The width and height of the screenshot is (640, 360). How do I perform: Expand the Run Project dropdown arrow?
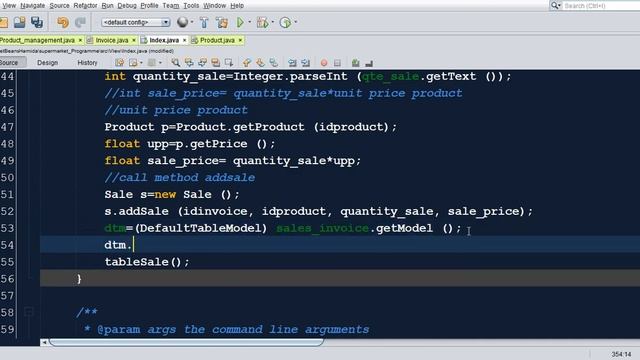coord(250,22)
